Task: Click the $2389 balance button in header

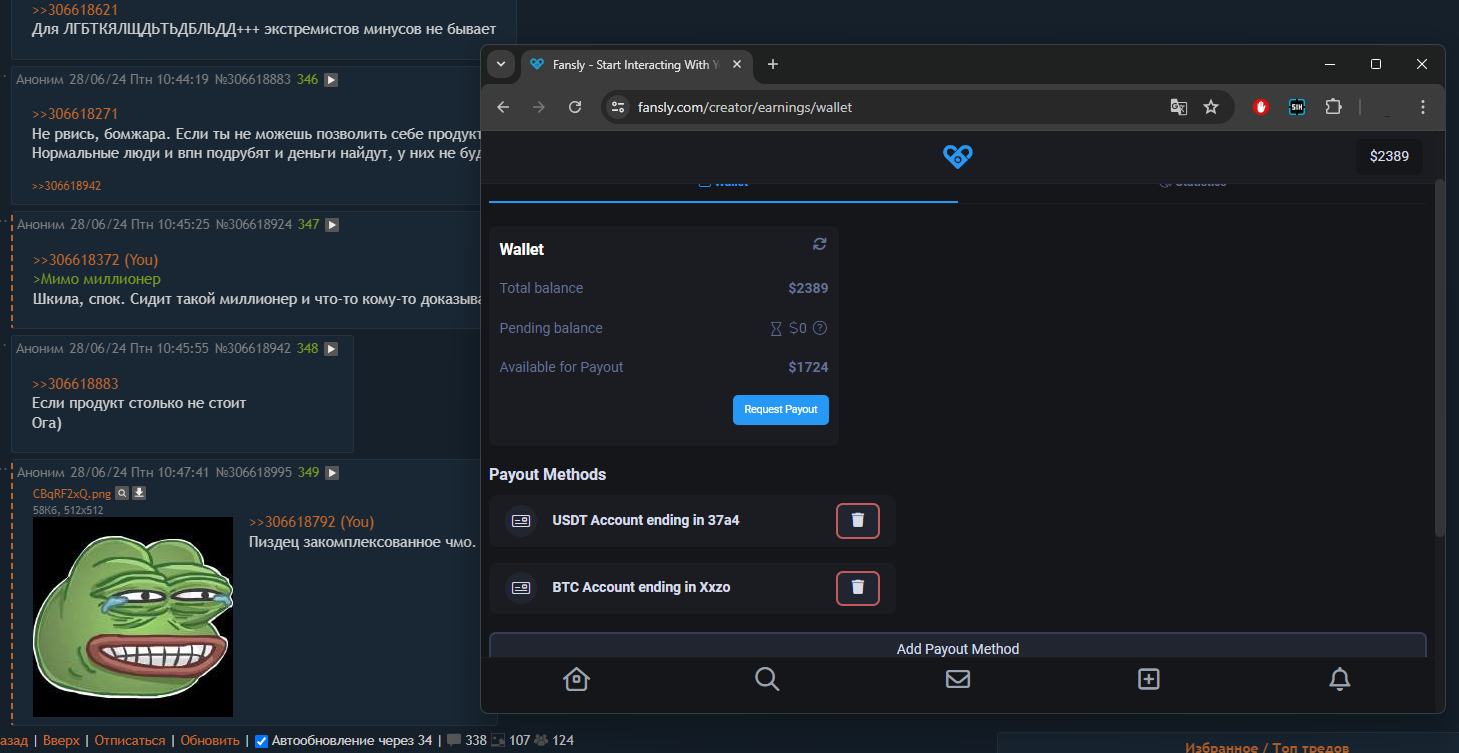Action: (x=1389, y=156)
